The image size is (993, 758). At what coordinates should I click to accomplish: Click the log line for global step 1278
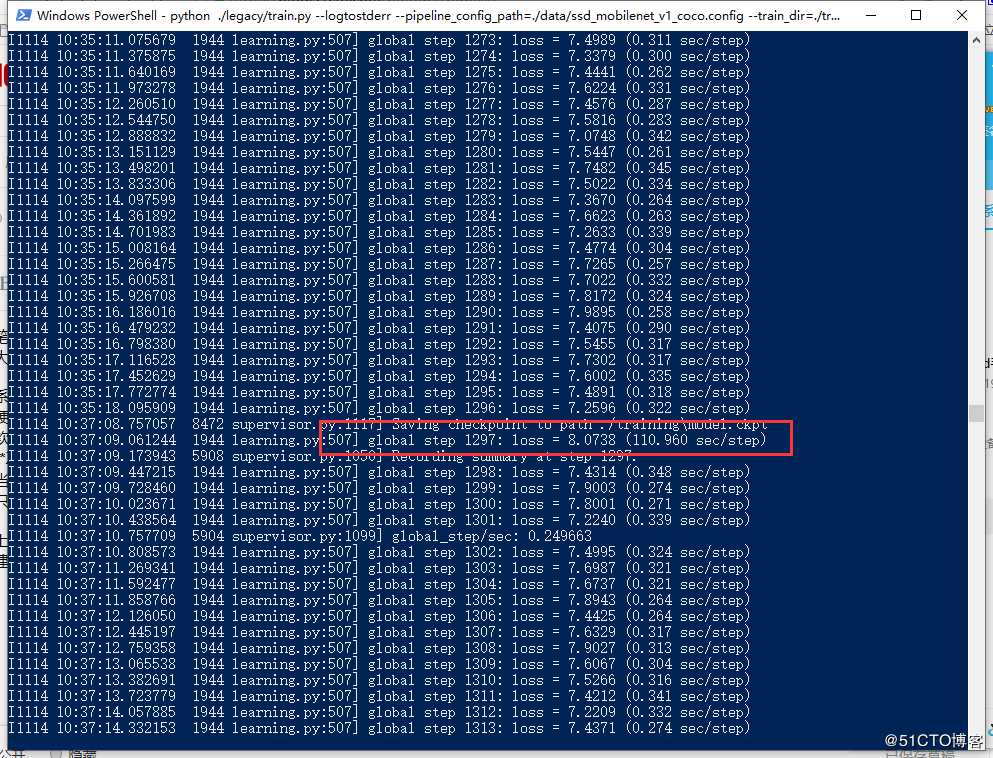[379, 120]
